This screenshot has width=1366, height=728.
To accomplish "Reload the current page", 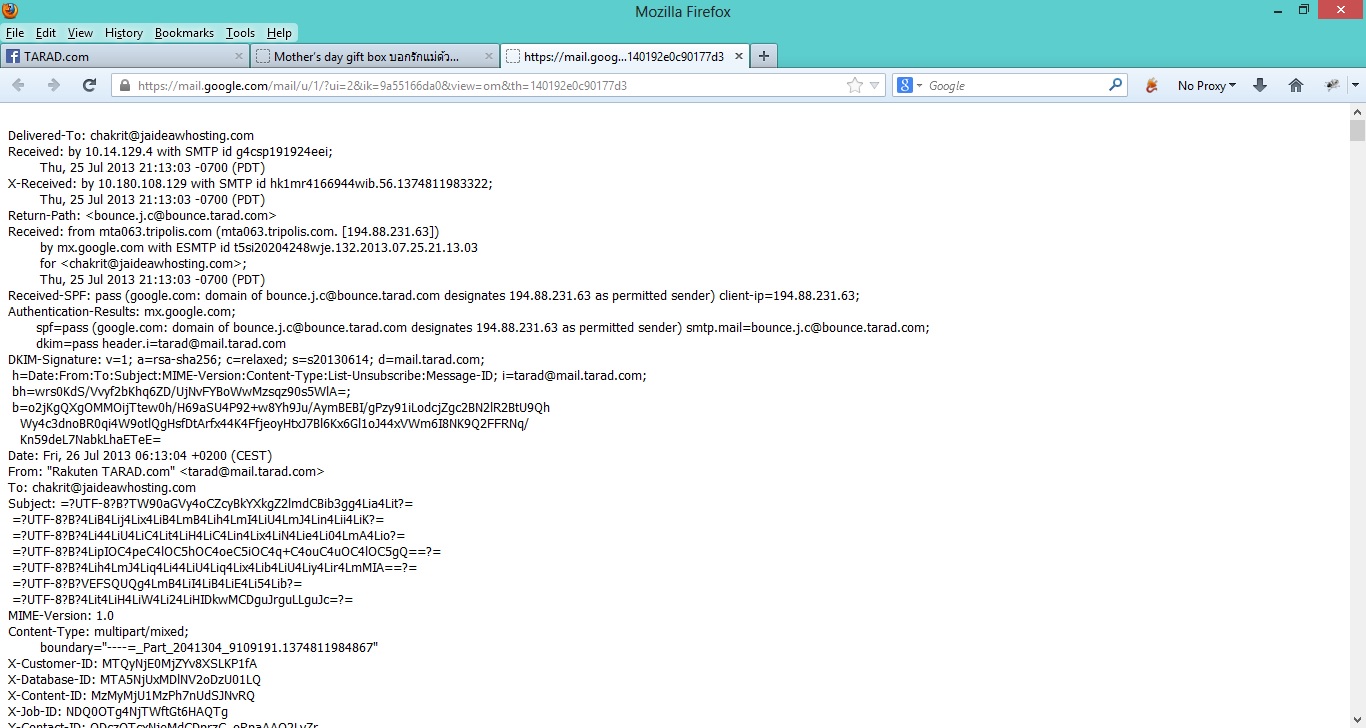I will [89, 86].
